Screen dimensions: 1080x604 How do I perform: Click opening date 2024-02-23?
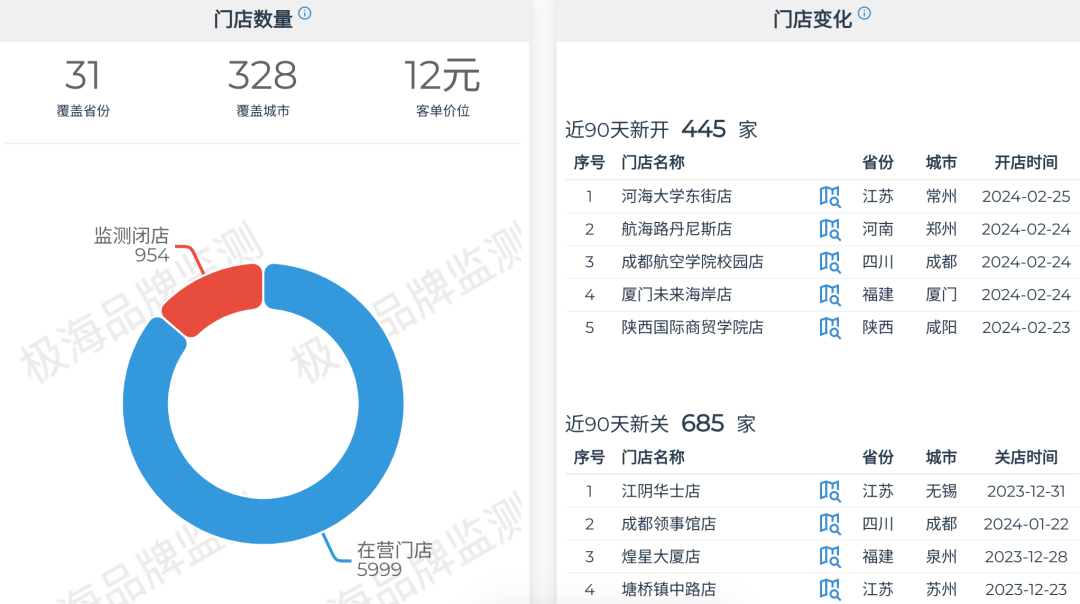coord(1026,327)
